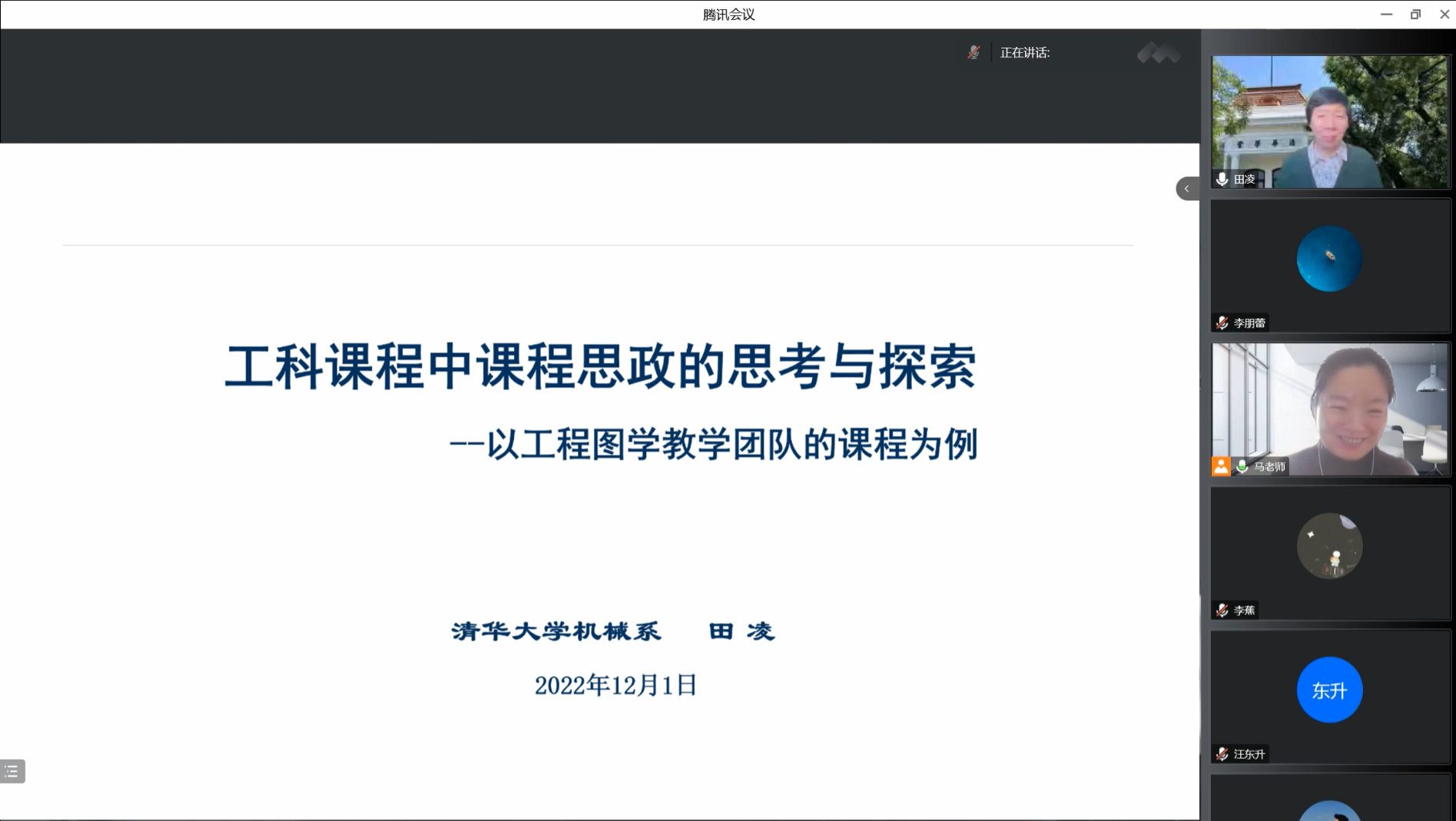
Task: Click the slide date 2022年12月1日
Action: (x=615, y=685)
